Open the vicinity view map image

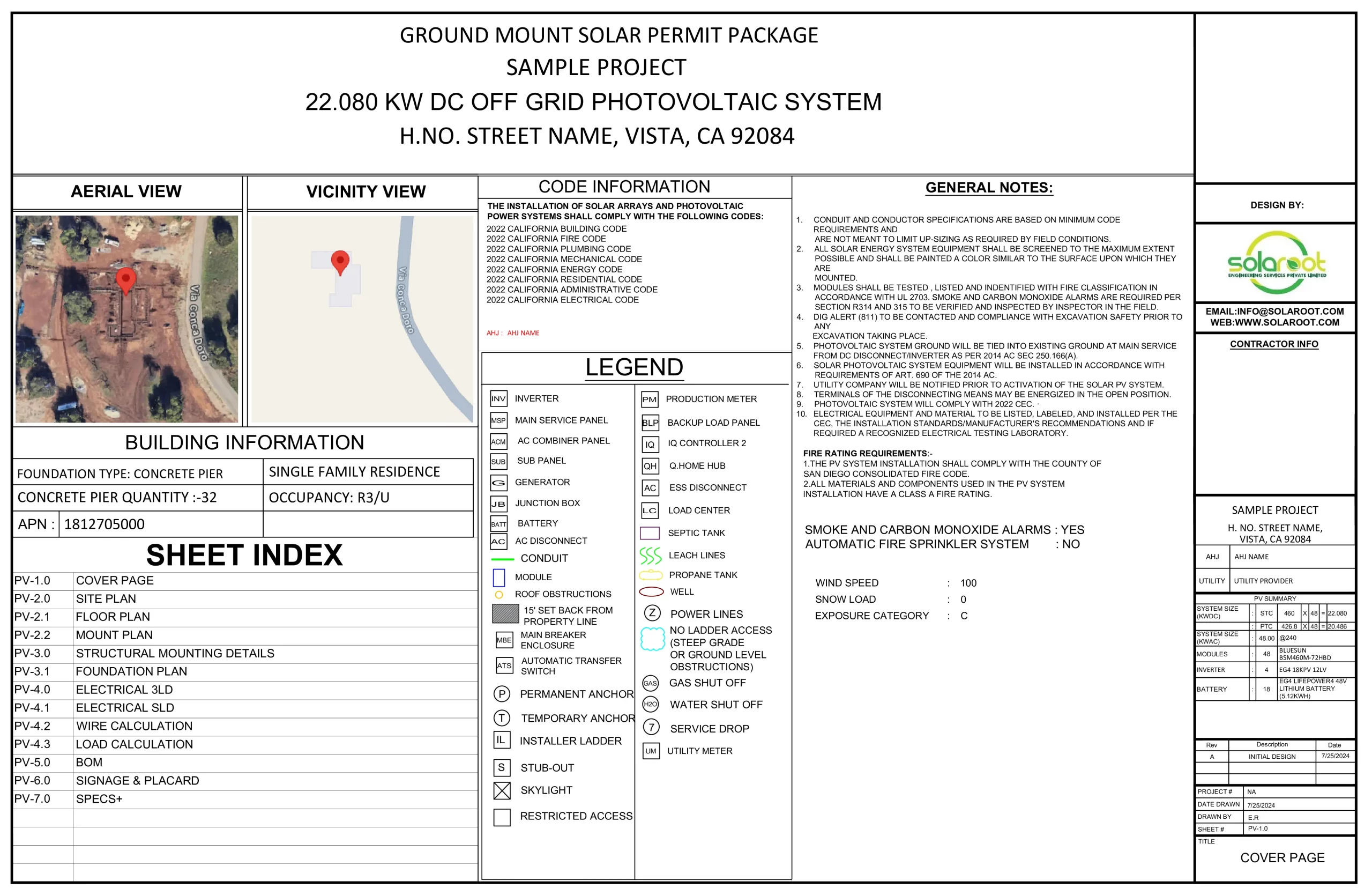click(362, 320)
